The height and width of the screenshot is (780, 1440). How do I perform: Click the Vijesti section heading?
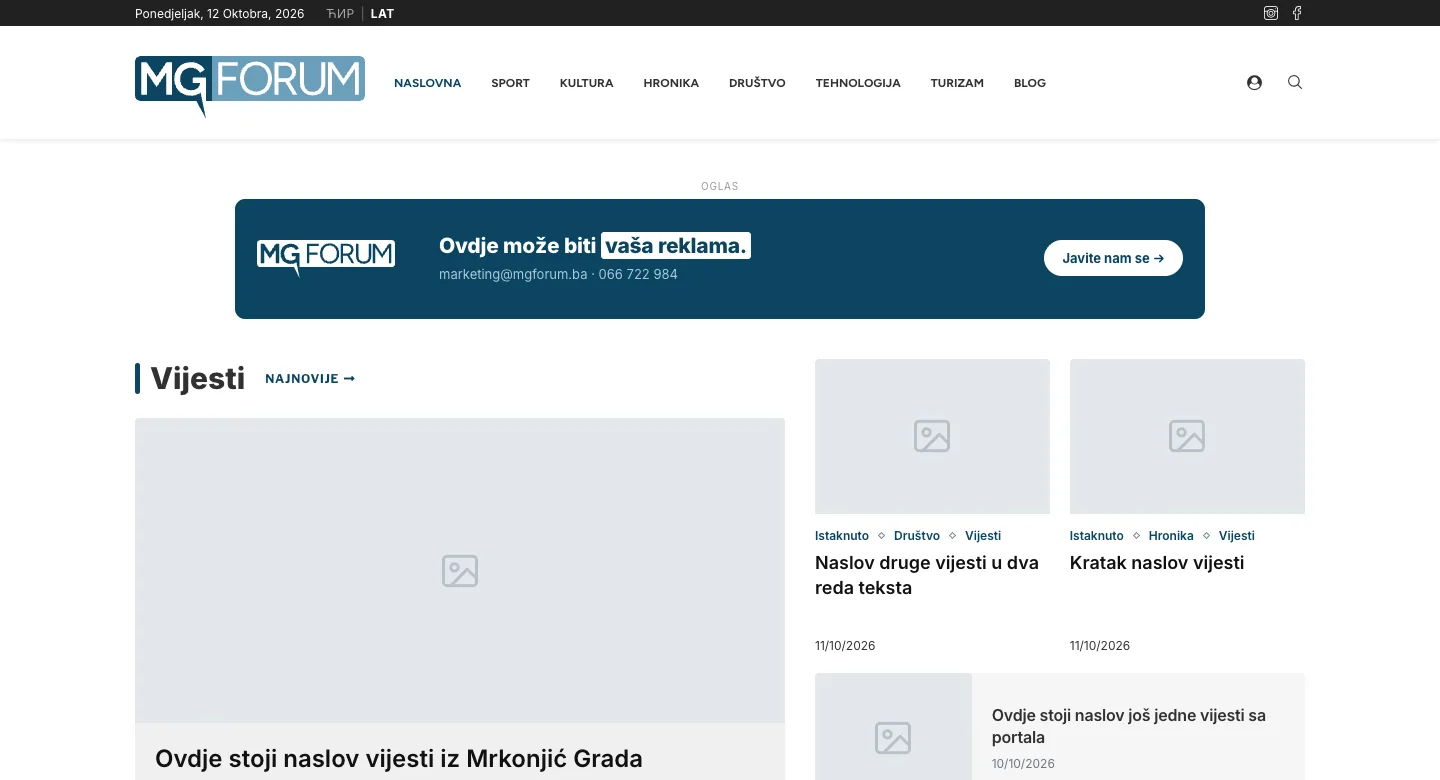(x=198, y=378)
